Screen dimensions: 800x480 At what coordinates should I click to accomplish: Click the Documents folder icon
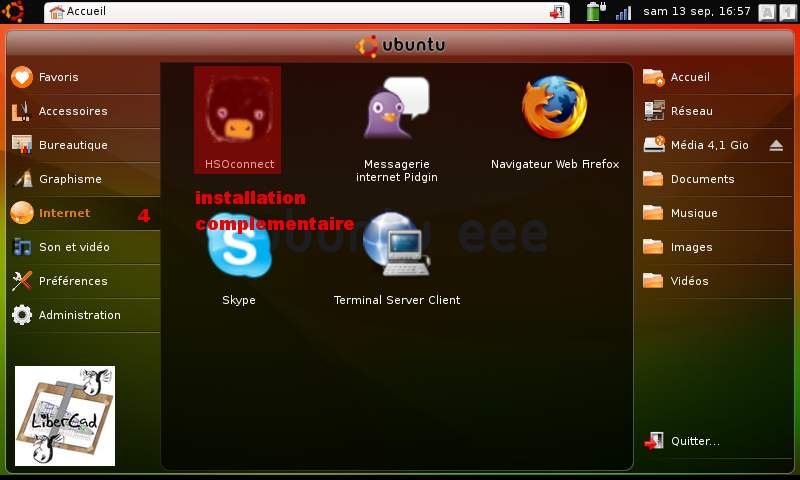point(653,179)
